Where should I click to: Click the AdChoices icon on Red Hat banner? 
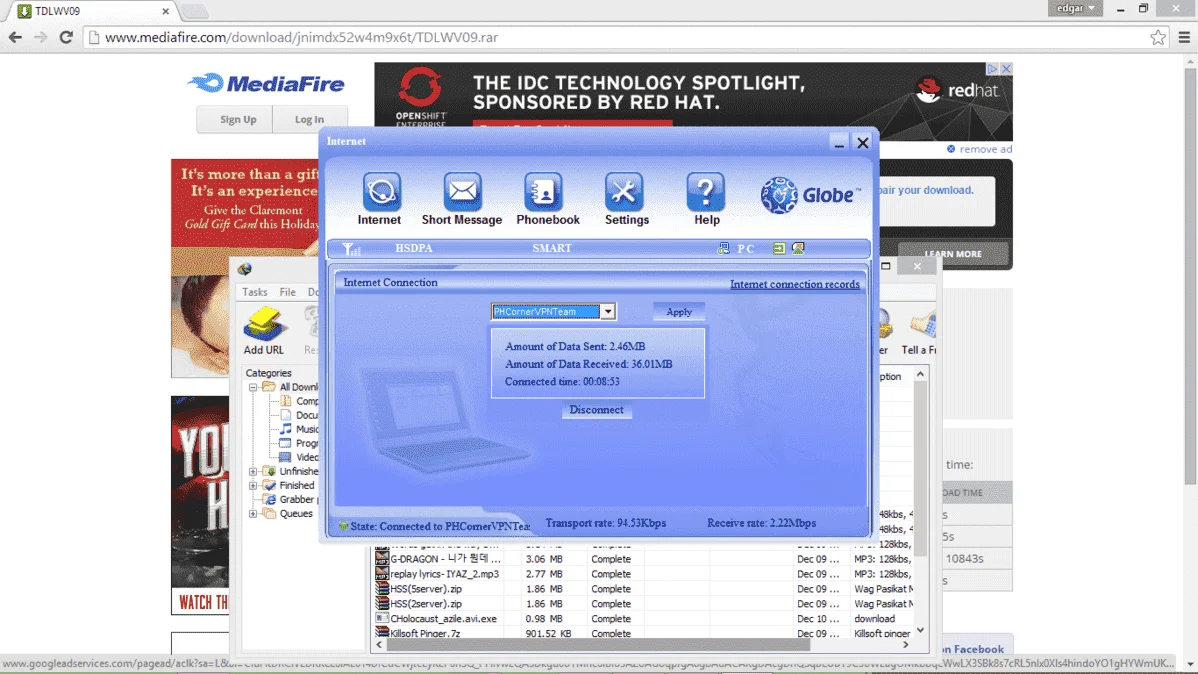[992, 69]
